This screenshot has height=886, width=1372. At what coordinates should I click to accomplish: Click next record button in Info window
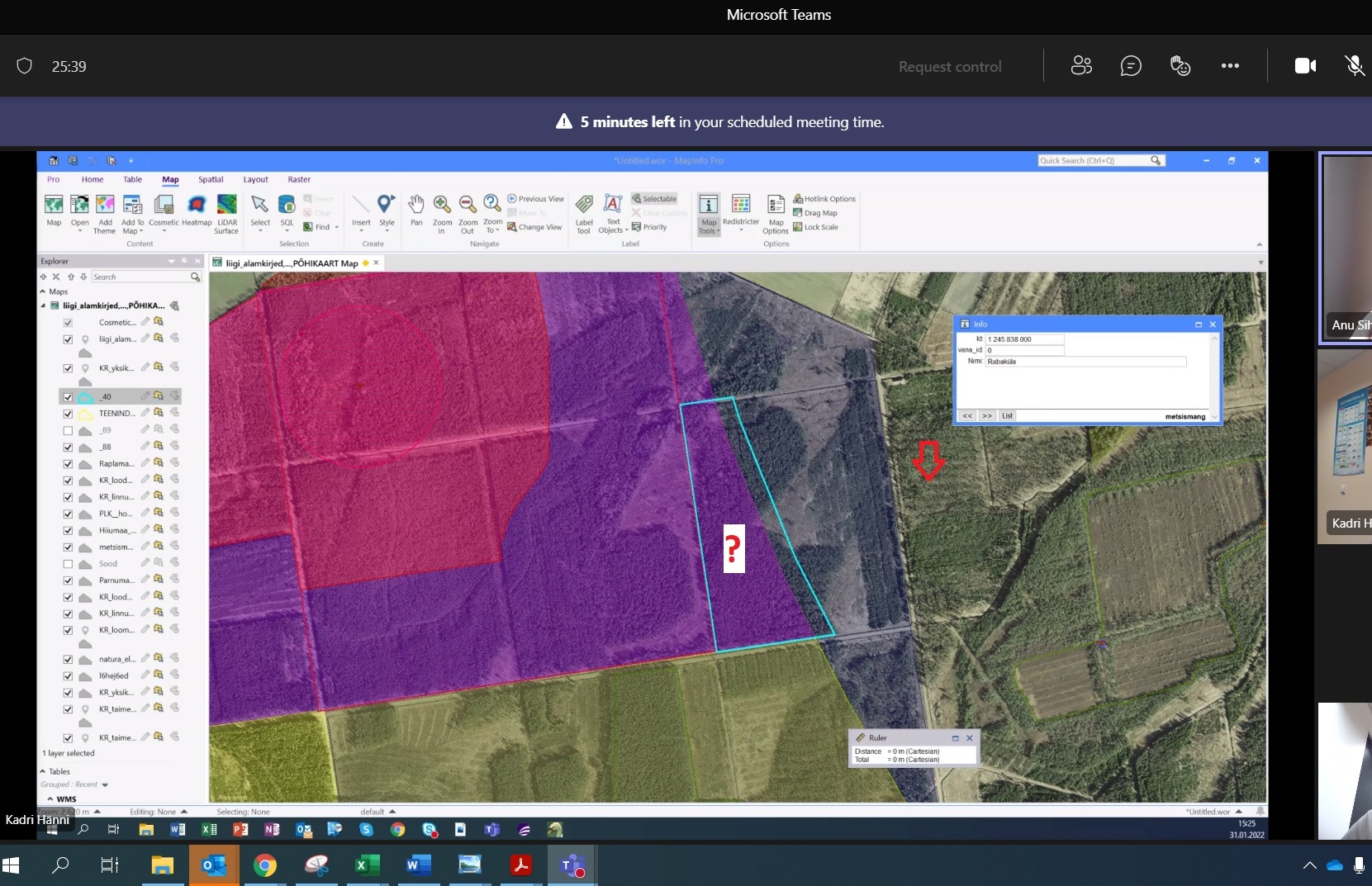(x=987, y=416)
